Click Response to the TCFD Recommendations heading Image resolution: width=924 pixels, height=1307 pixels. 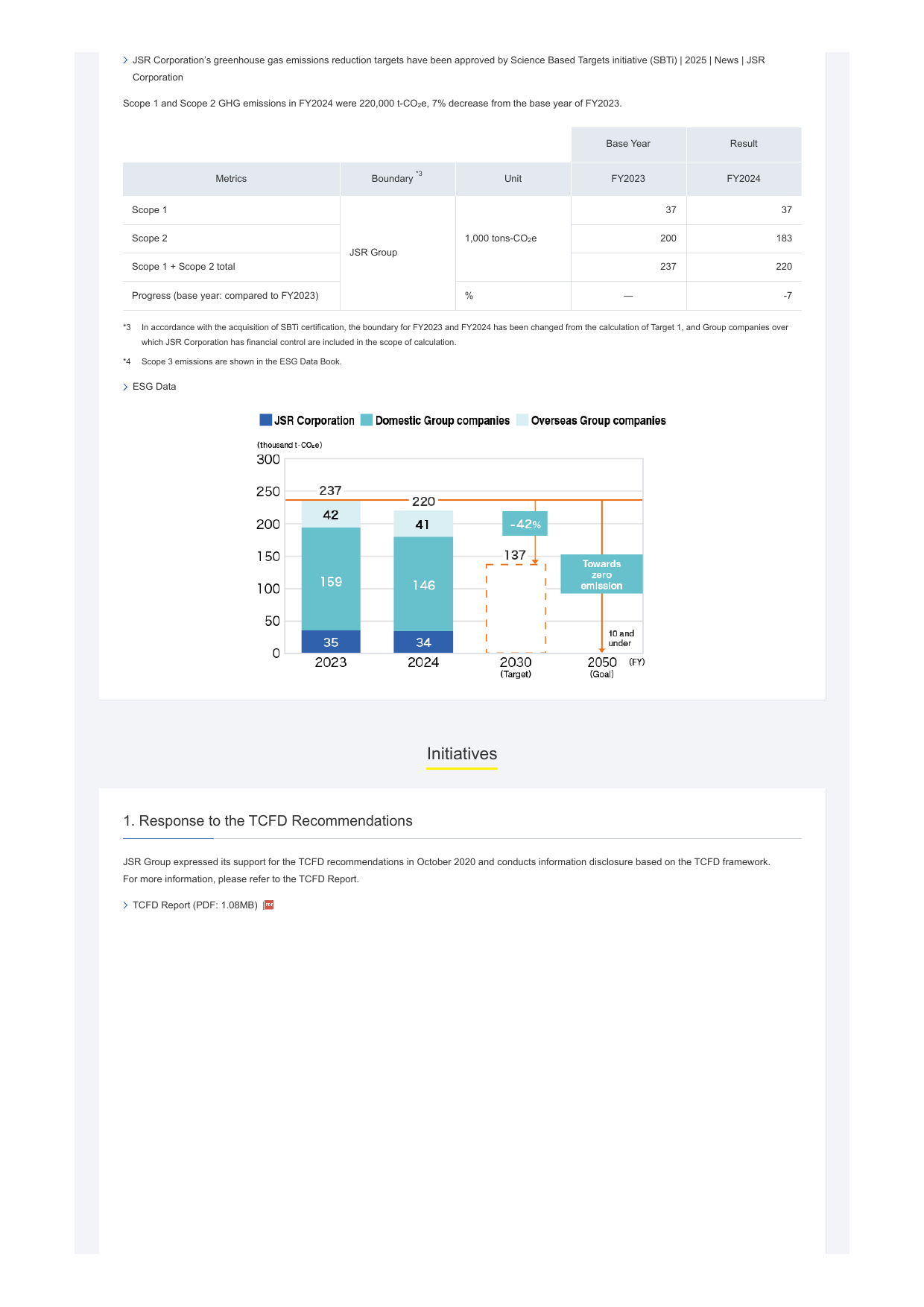[x=268, y=820]
